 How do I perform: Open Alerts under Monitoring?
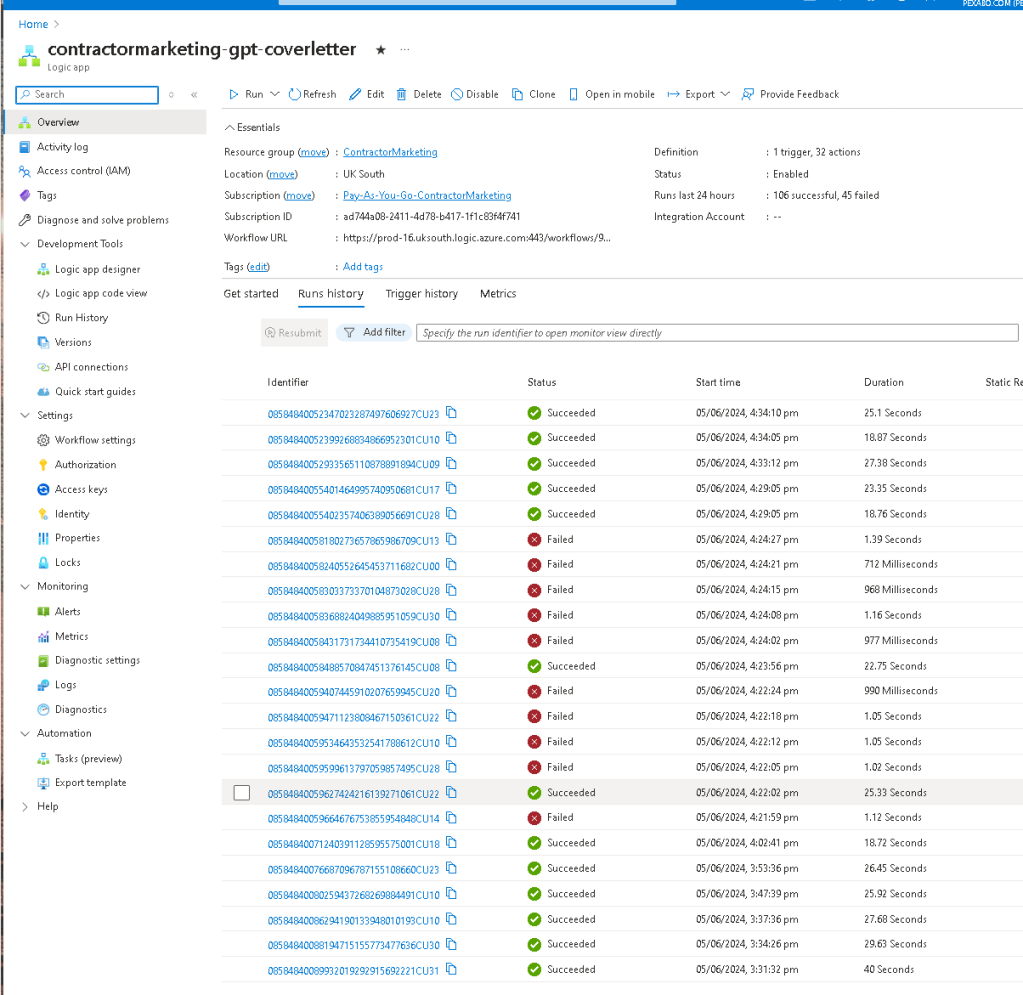coord(67,611)
